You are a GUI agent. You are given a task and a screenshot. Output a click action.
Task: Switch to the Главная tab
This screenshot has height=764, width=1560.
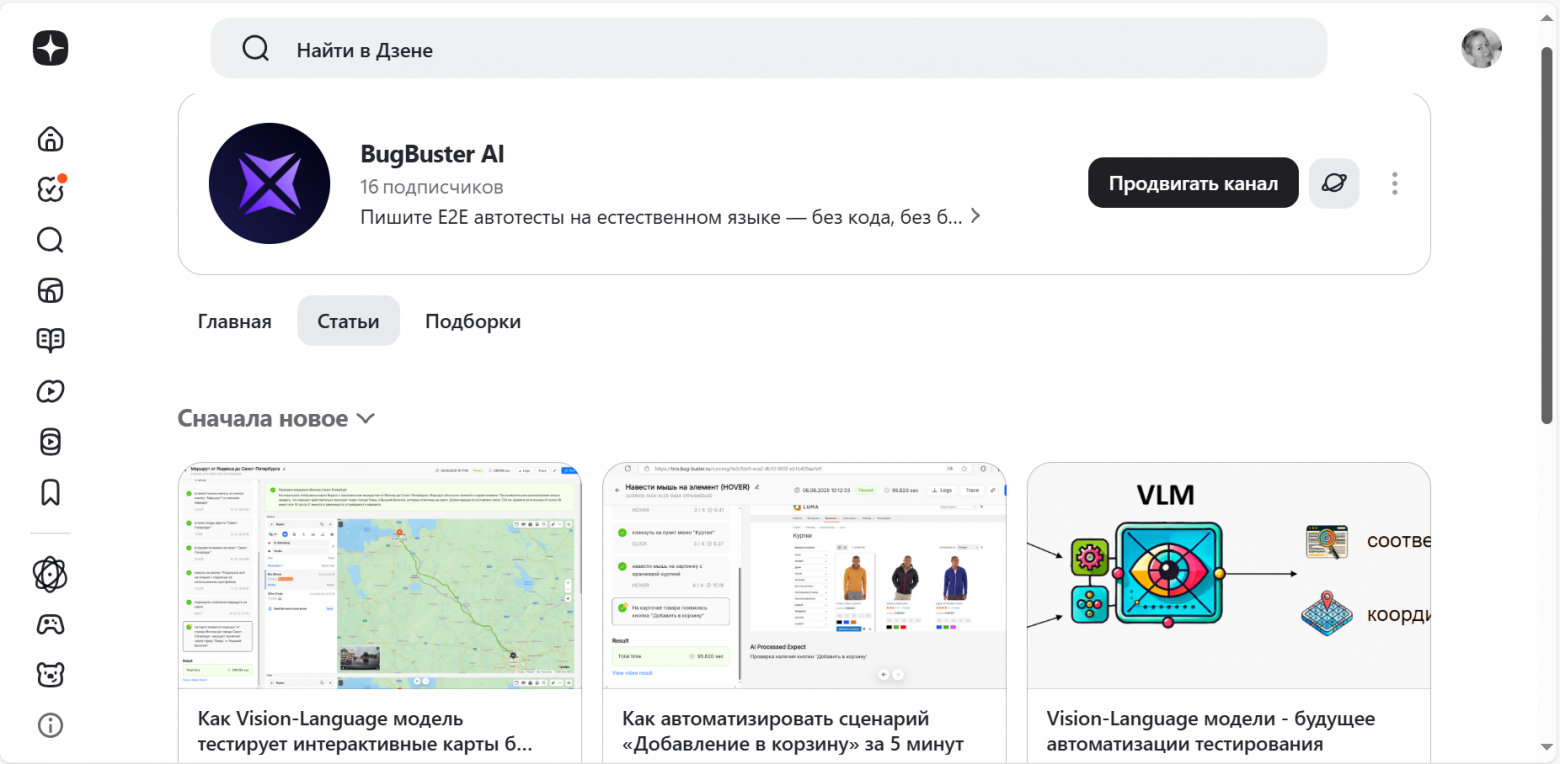(234, 320)
